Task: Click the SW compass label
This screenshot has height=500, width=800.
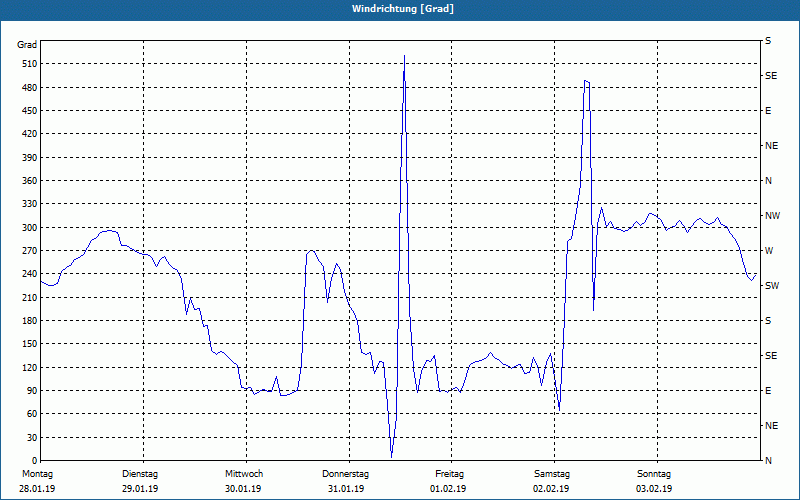Action: [772, 286]
